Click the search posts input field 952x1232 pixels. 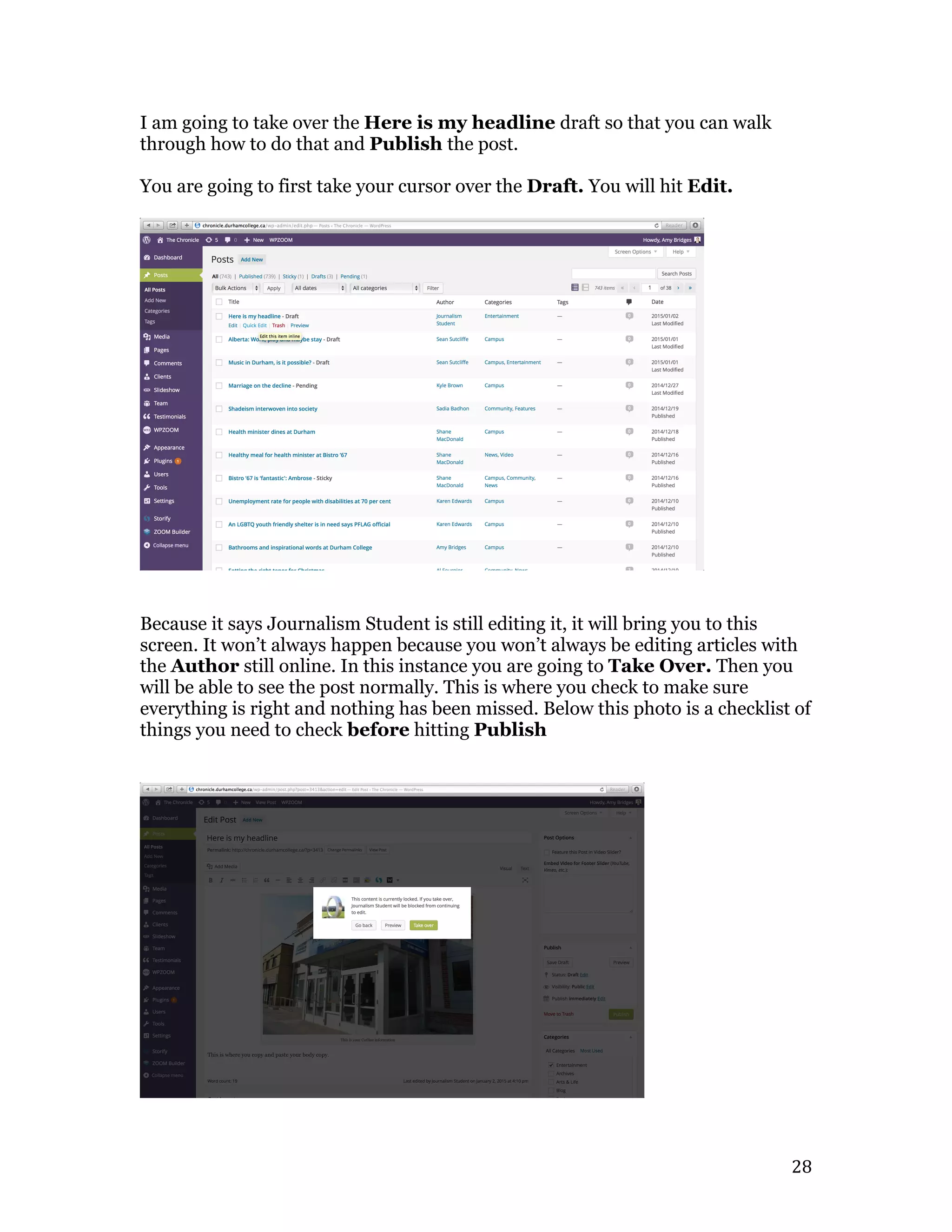pos(614,273)
